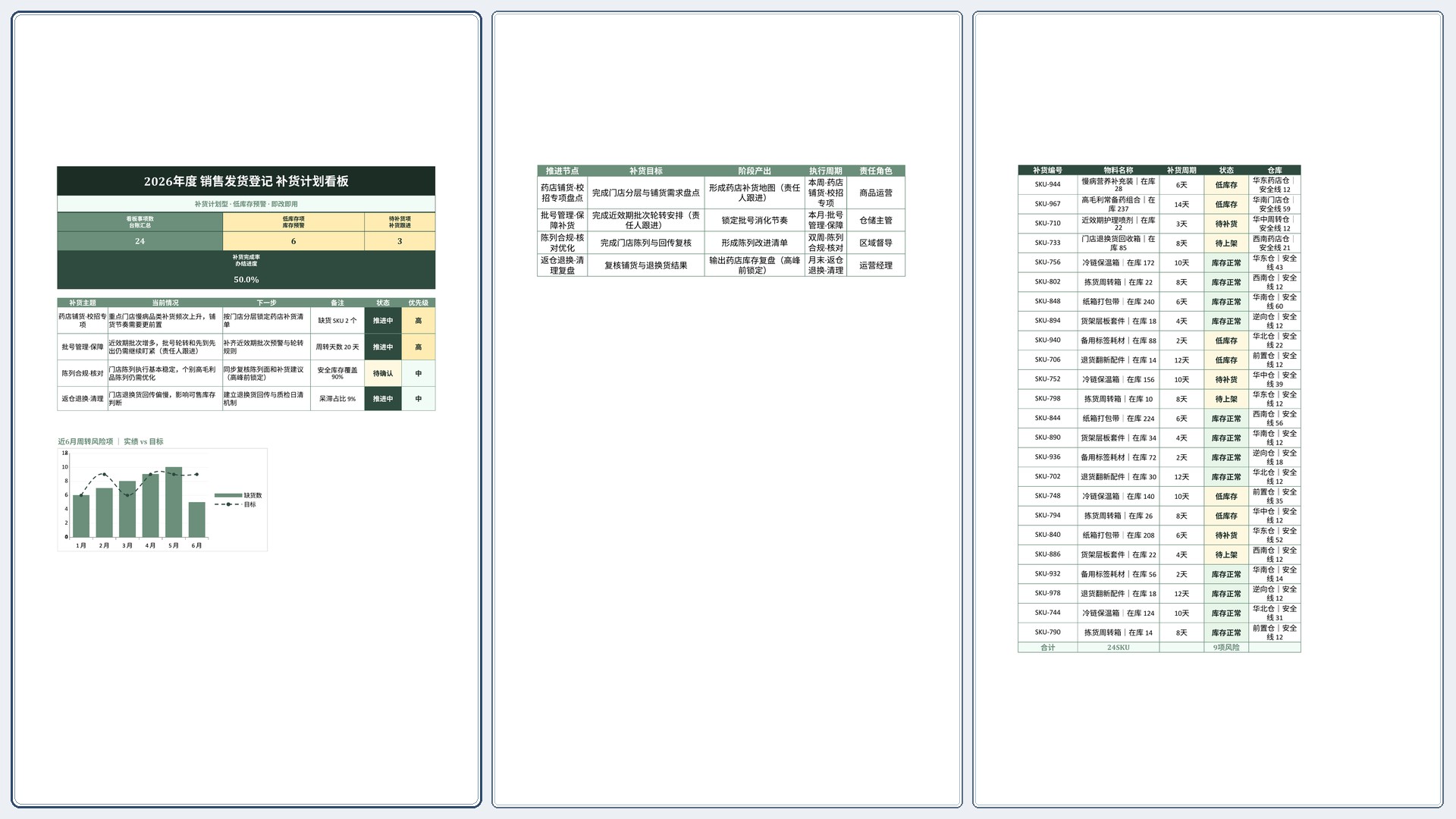Image resolution: width=1456 pixels, height=819 pixels.
Task: Click the 补货编号 column header
Action: [1048, 171]
